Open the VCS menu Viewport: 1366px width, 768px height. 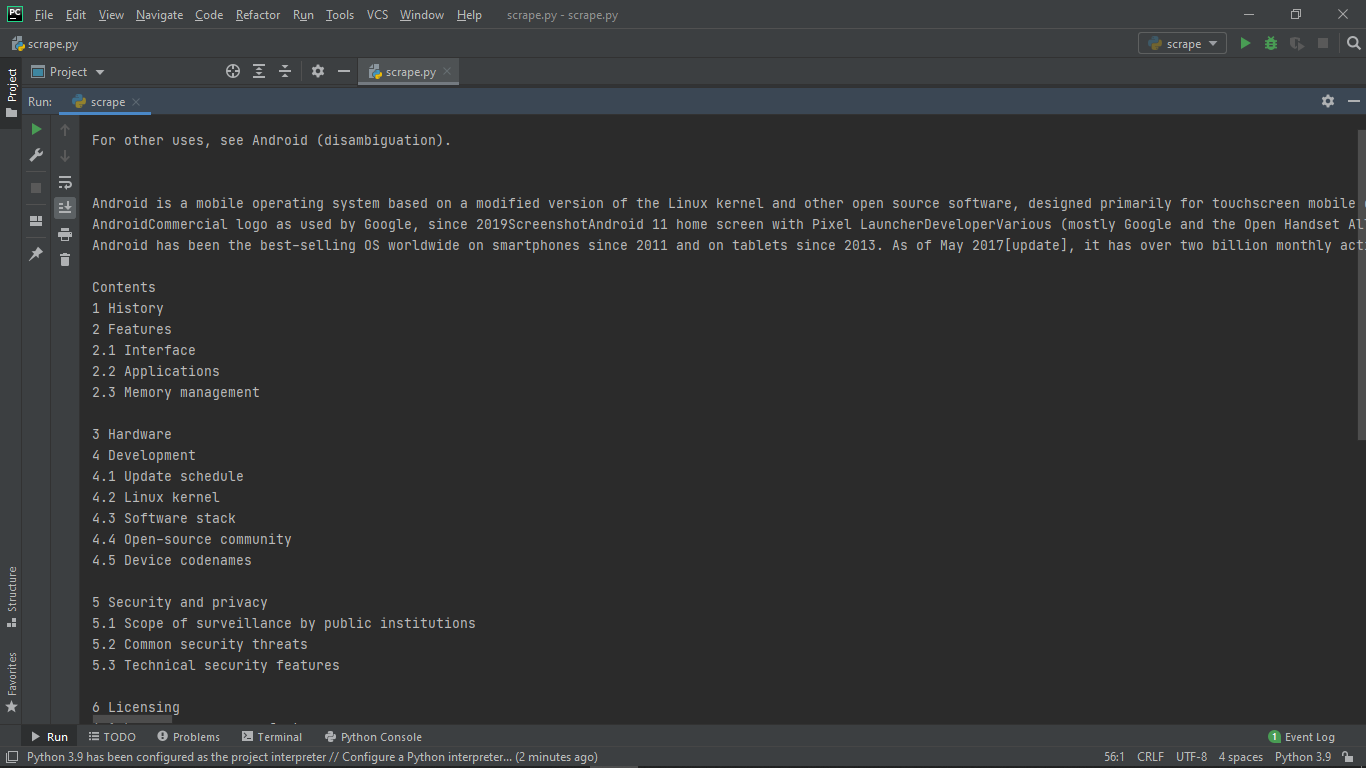pos(377,15)
